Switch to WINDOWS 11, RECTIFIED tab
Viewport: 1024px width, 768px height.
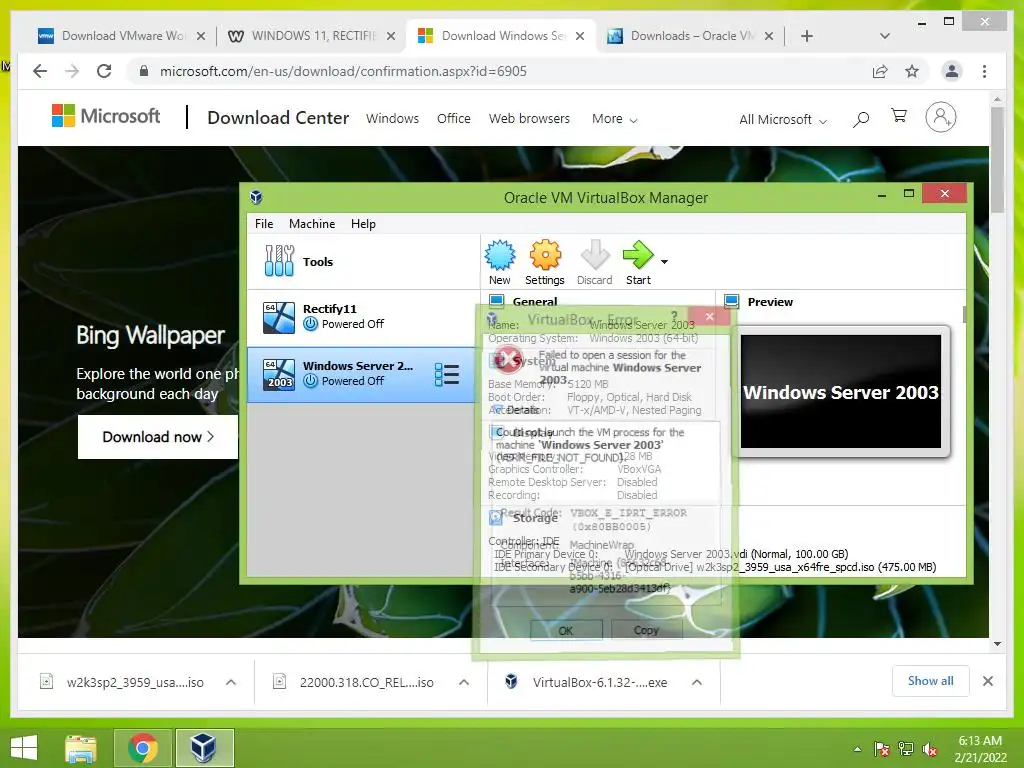click(x=312, y=36)
